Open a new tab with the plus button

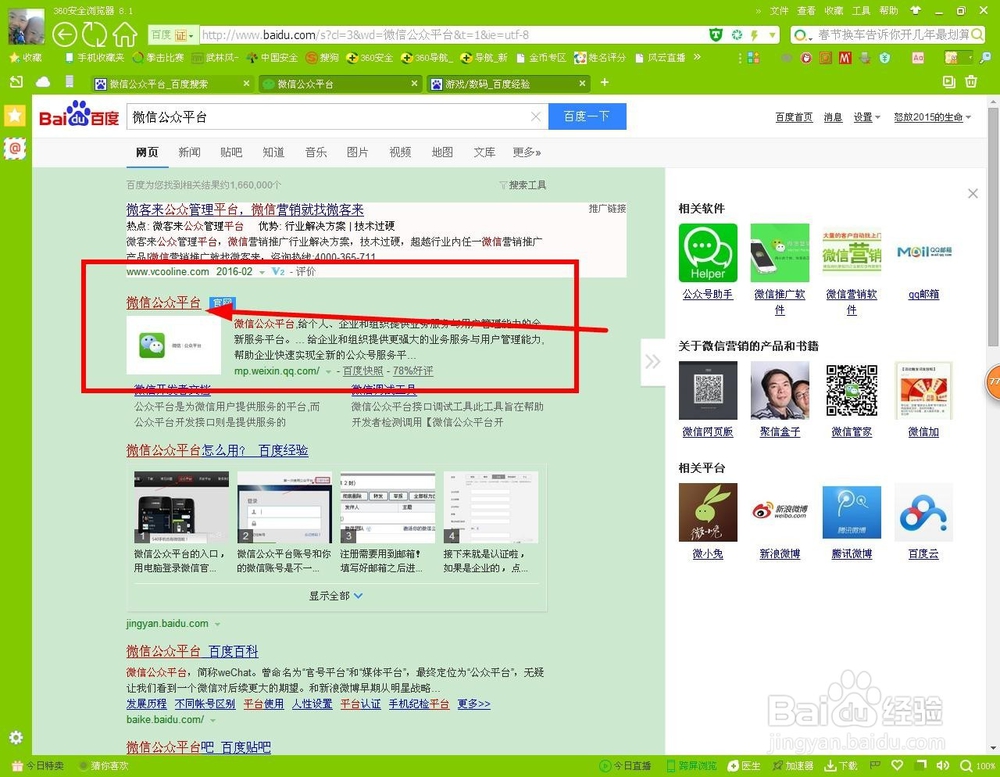[x=605, y=82]
